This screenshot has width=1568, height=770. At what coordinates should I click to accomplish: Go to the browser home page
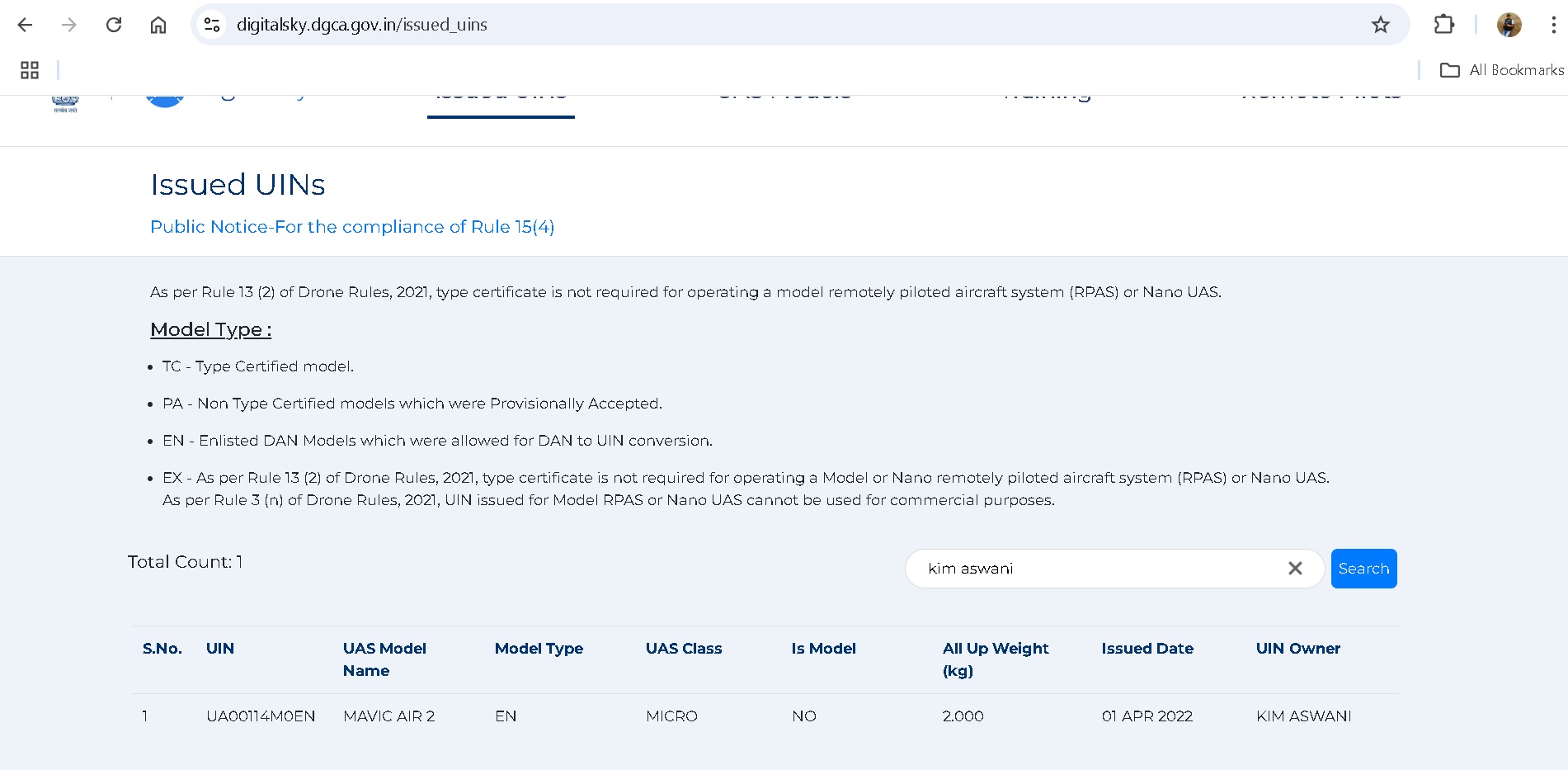pos(158,25)
